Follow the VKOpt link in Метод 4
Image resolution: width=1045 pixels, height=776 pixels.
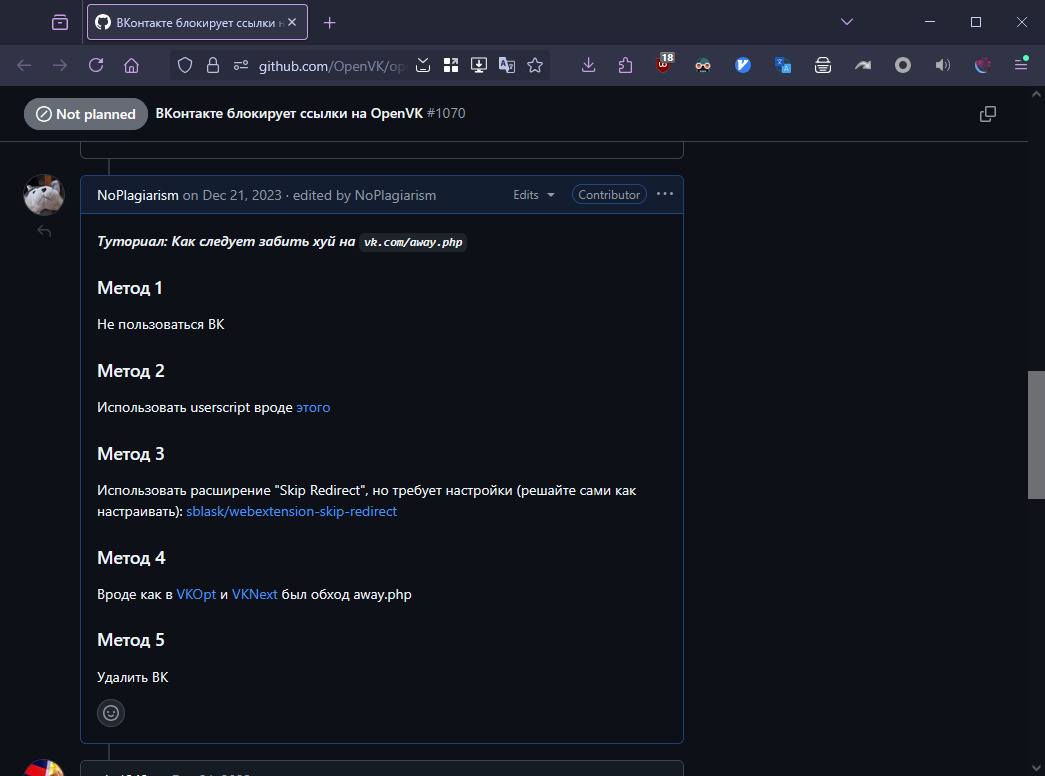click(x=196, y=594)
